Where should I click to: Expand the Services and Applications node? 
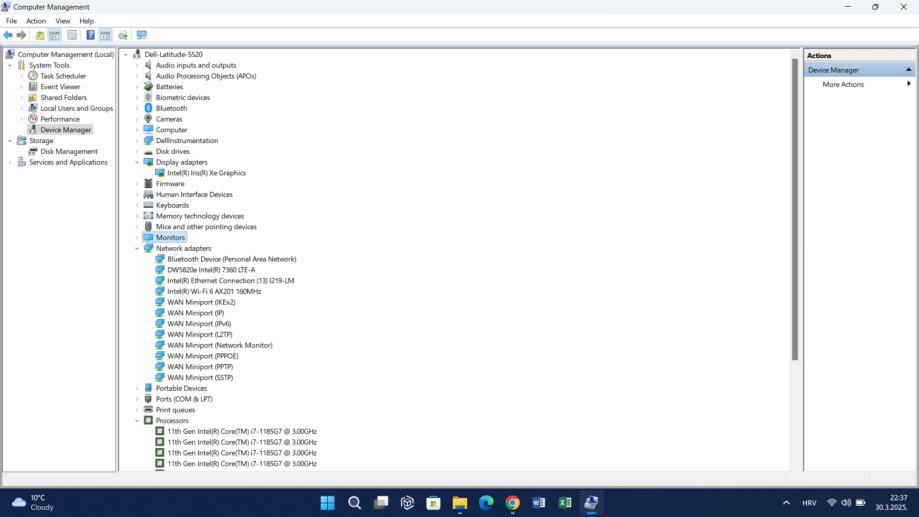(10, 162)
